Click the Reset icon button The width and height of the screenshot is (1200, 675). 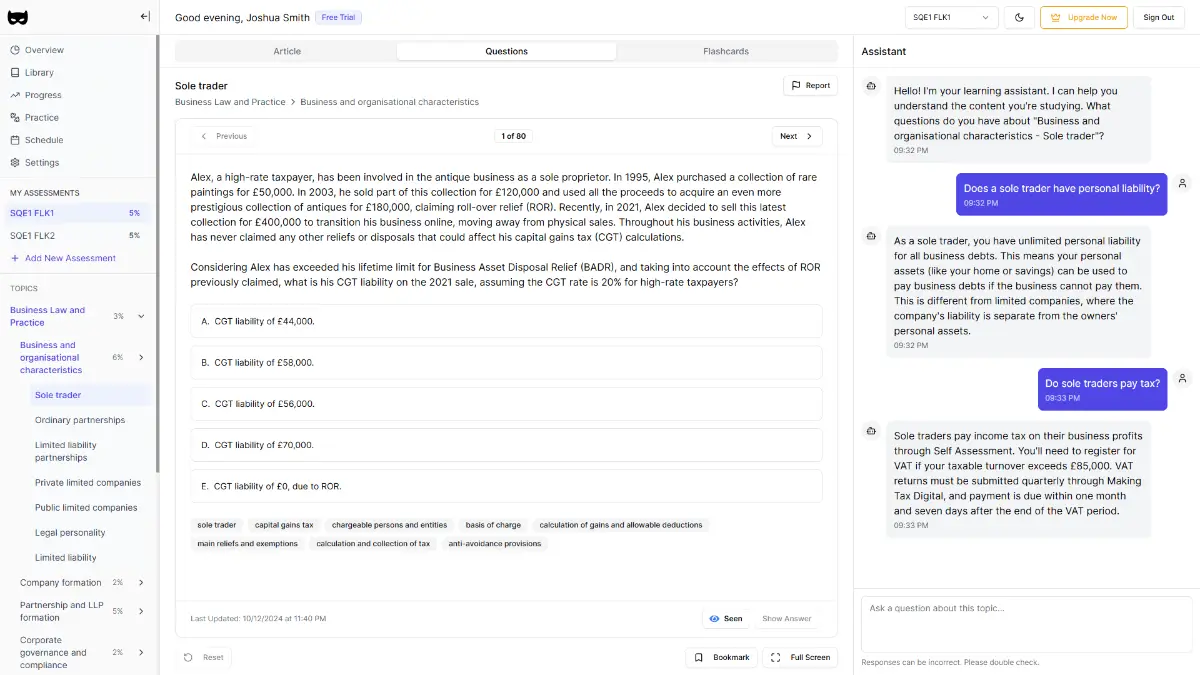click(x=204, y=657)
